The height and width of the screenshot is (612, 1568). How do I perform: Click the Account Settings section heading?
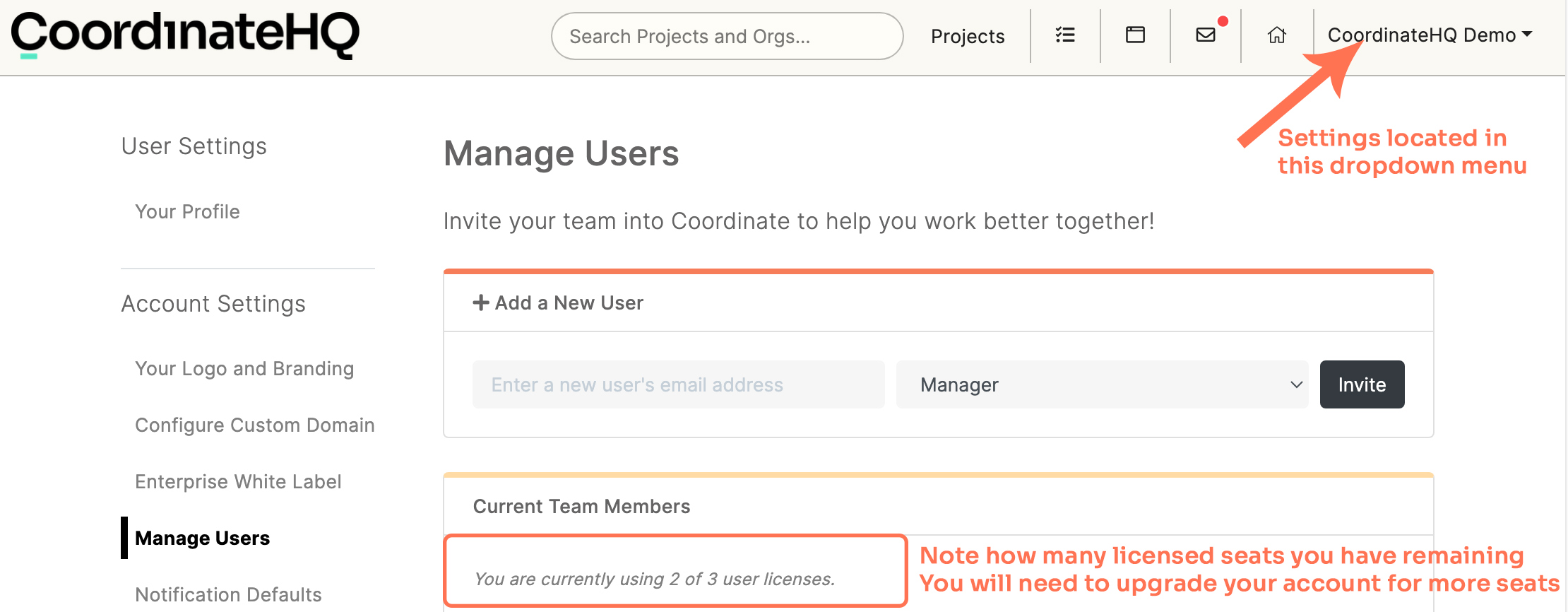pyautogui.click(x=213, y=304)
